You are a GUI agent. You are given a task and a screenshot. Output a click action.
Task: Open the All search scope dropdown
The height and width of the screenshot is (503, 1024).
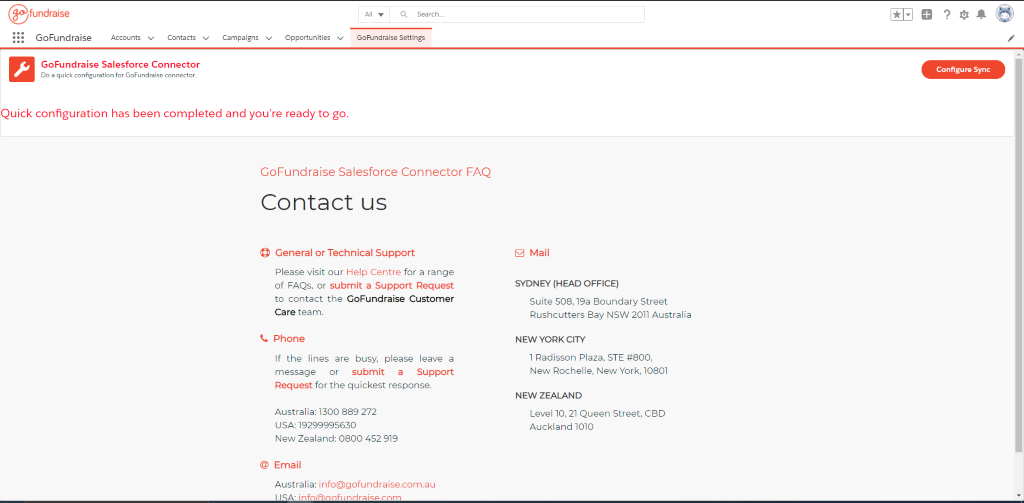point(374,14)
